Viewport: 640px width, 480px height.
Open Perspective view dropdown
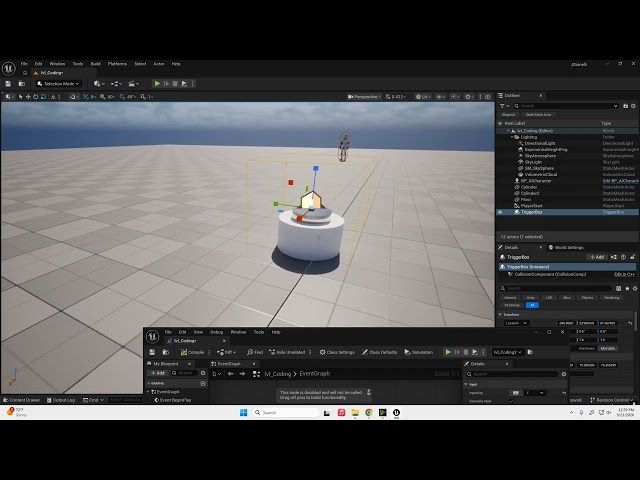364,97
